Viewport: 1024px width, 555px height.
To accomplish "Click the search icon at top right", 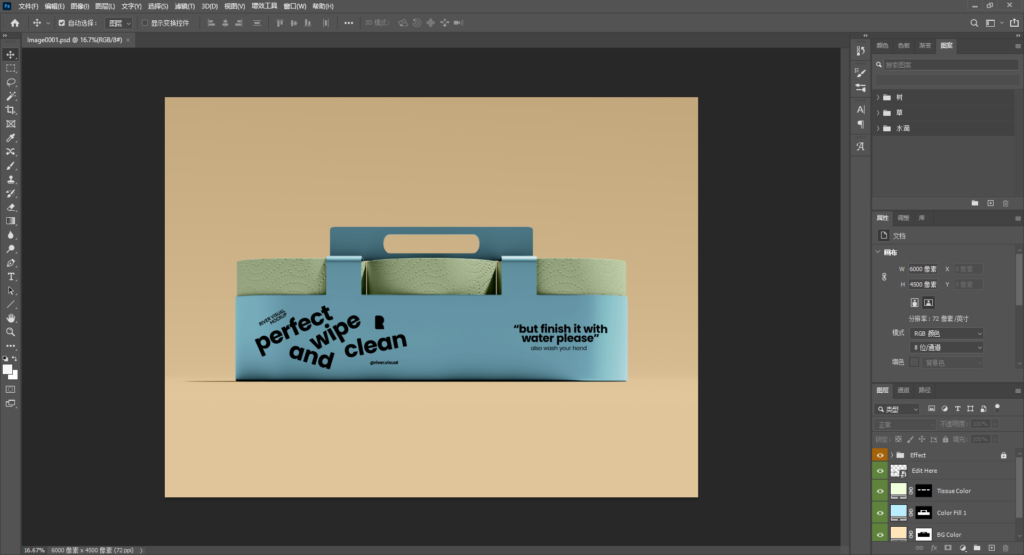I will 974,23.
